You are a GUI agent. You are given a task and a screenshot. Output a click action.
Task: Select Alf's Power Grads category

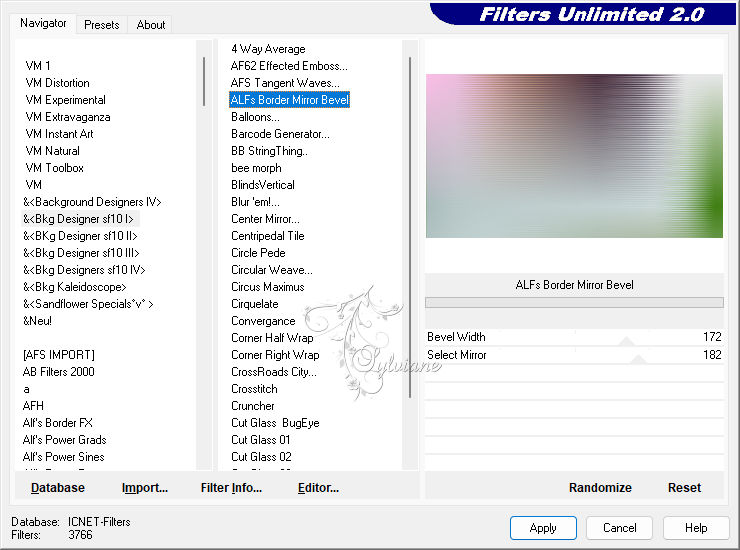click(65, 440)
